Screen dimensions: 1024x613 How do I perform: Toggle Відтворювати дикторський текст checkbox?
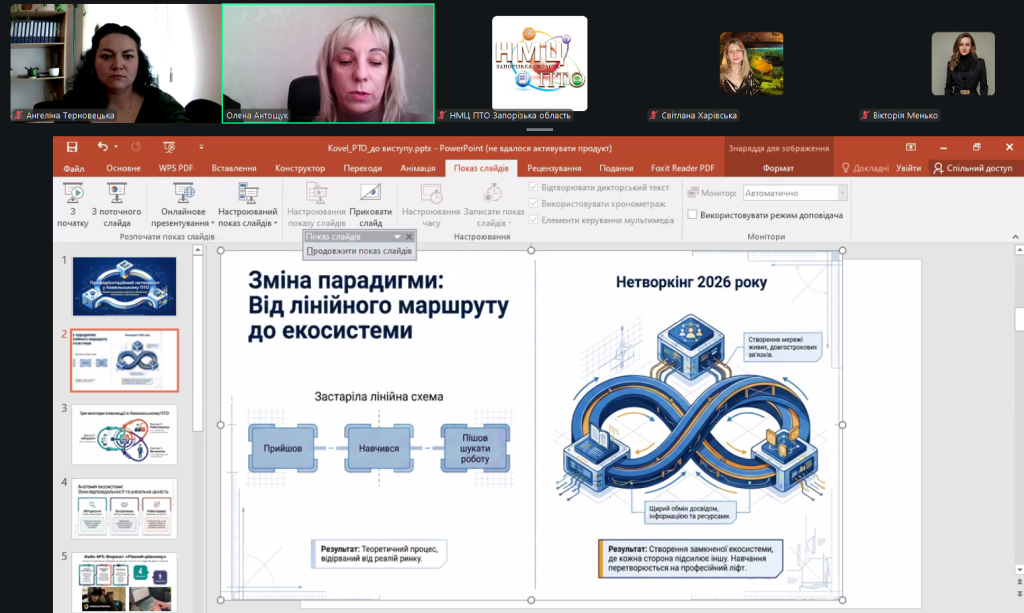pos(533,187)
